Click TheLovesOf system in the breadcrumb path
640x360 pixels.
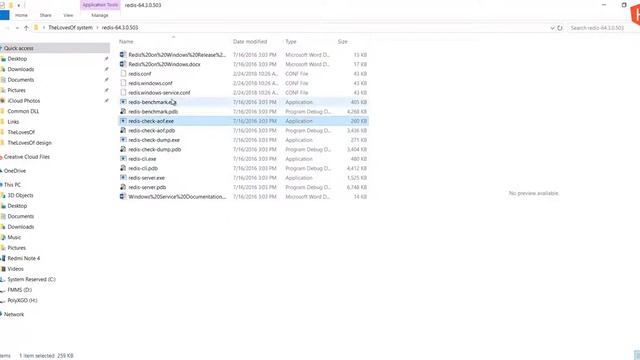70,28
